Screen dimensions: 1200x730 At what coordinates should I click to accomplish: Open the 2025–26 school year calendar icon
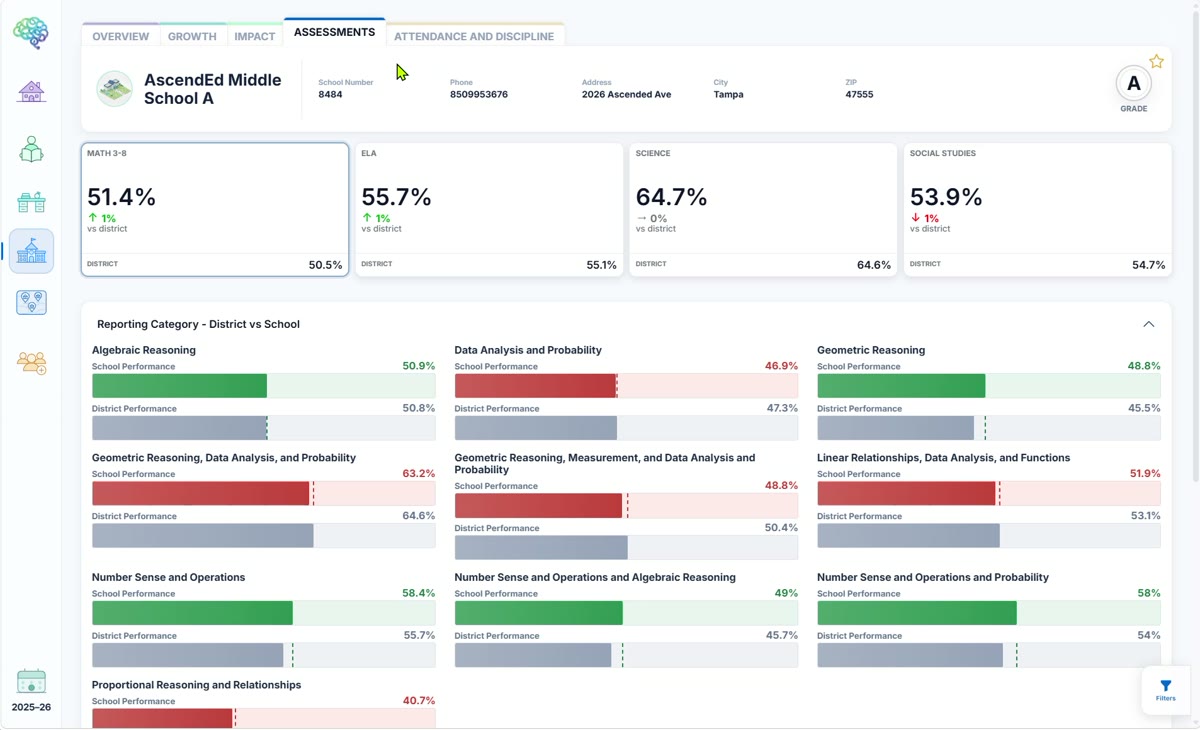pos(31,682)
